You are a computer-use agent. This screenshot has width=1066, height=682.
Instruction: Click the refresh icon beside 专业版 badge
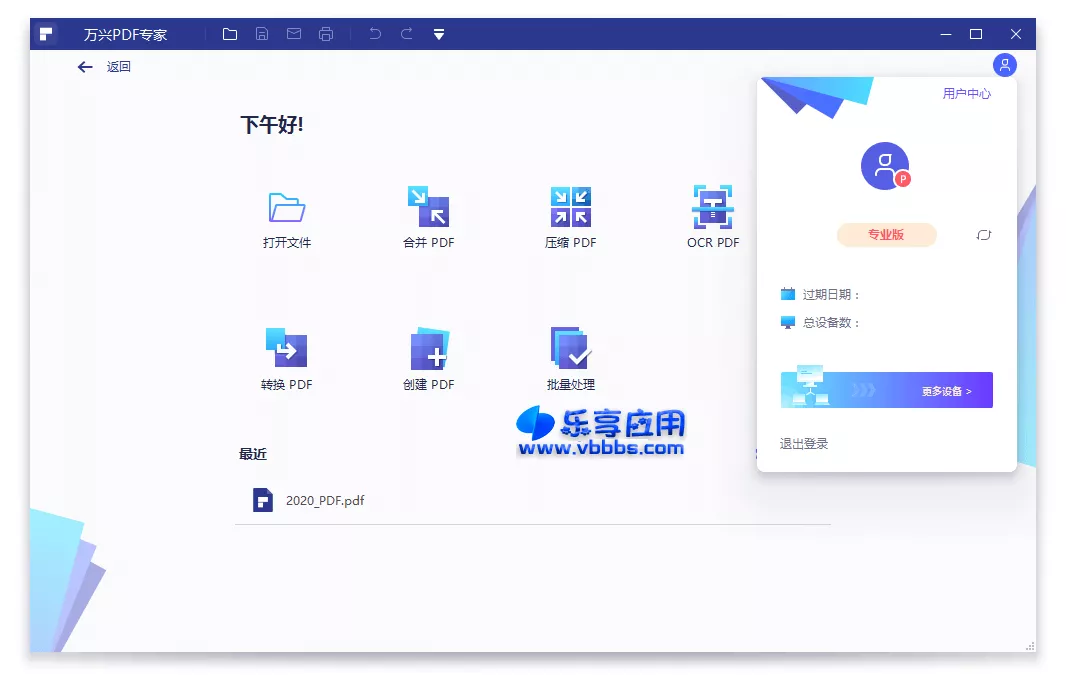(983, 235)
